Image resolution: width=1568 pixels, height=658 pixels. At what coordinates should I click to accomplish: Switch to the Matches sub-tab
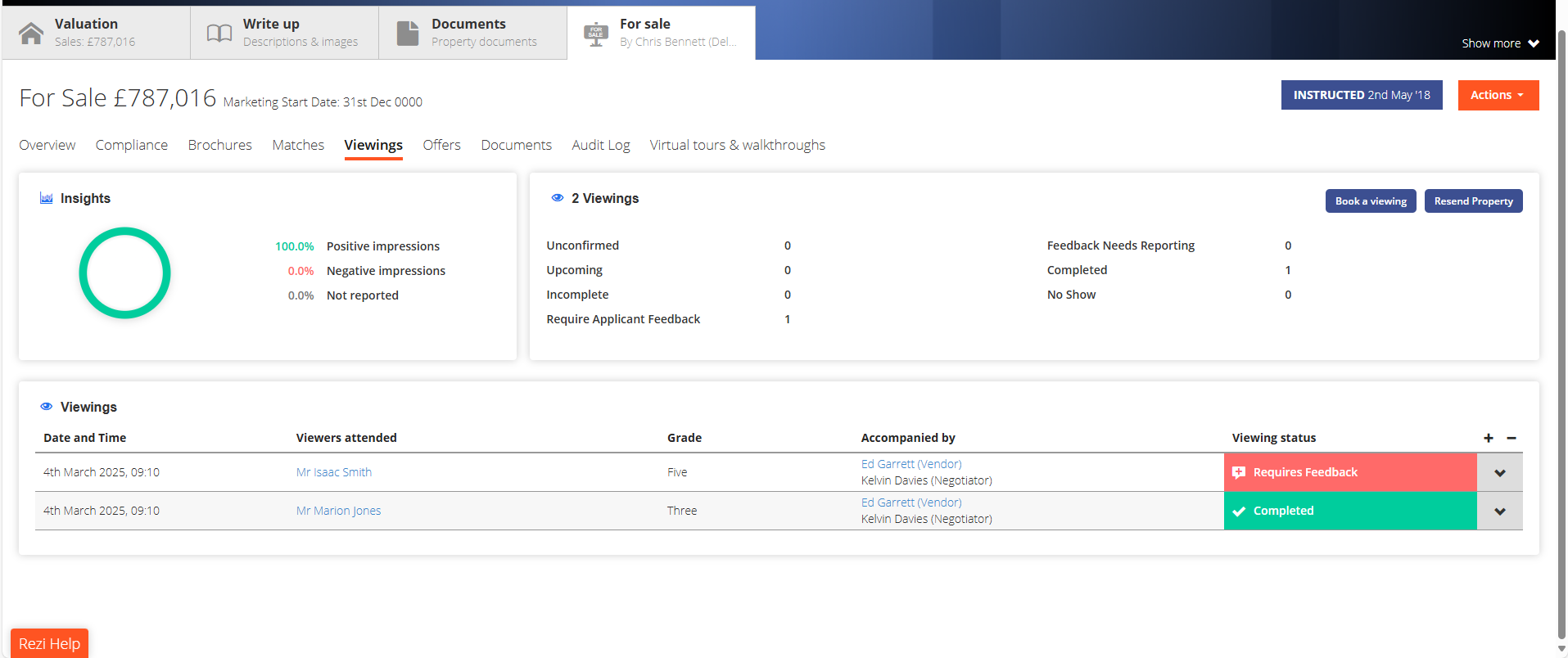coord(298,145)
